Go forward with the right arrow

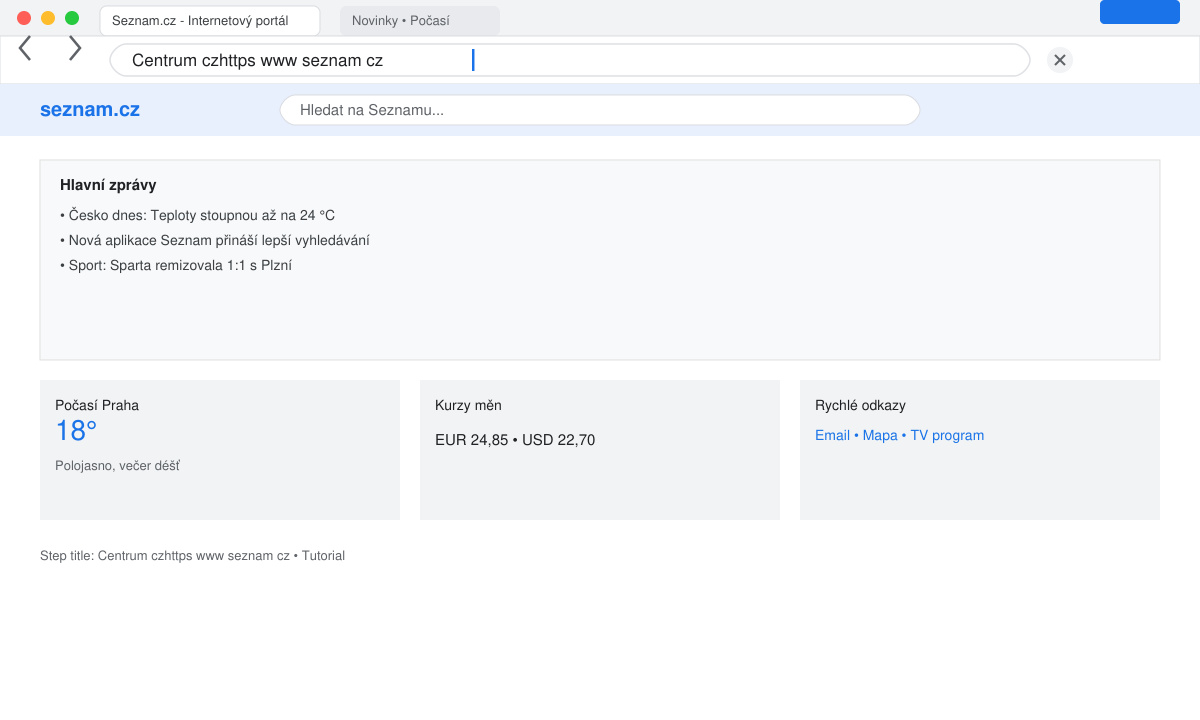coord(75,48)
